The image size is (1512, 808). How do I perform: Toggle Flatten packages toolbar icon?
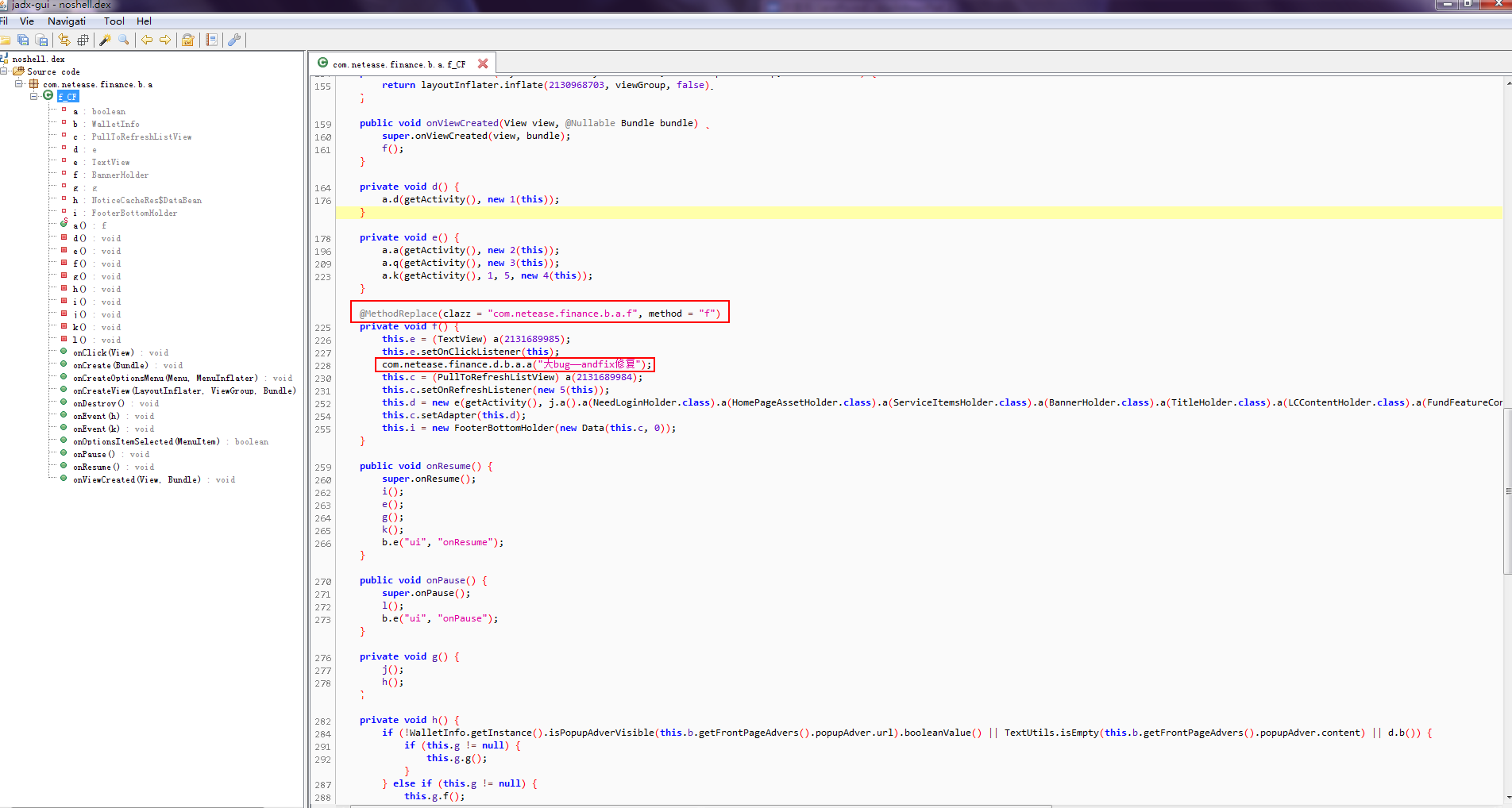coord(83,40)
